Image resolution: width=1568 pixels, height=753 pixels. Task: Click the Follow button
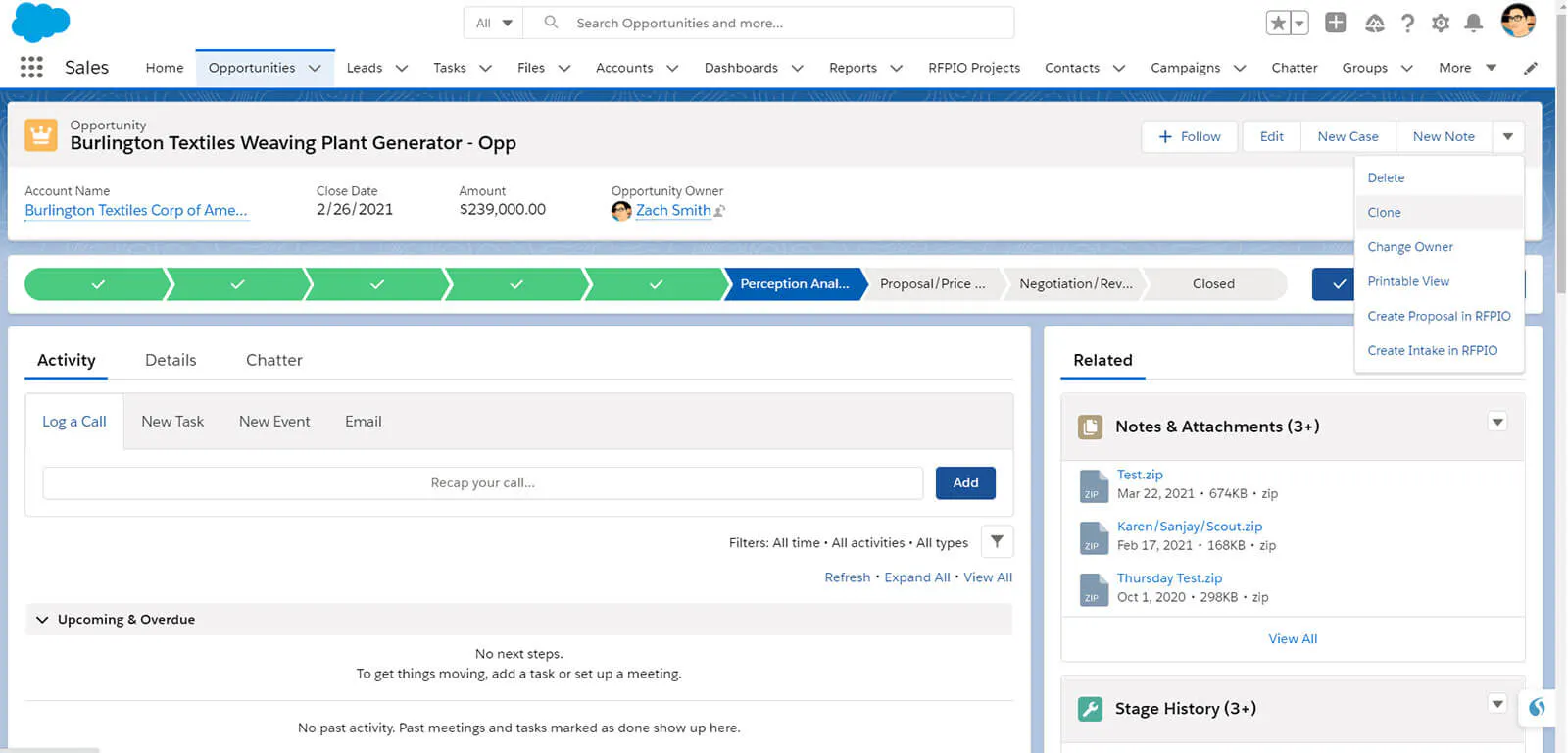click(x=1190, y=136)
